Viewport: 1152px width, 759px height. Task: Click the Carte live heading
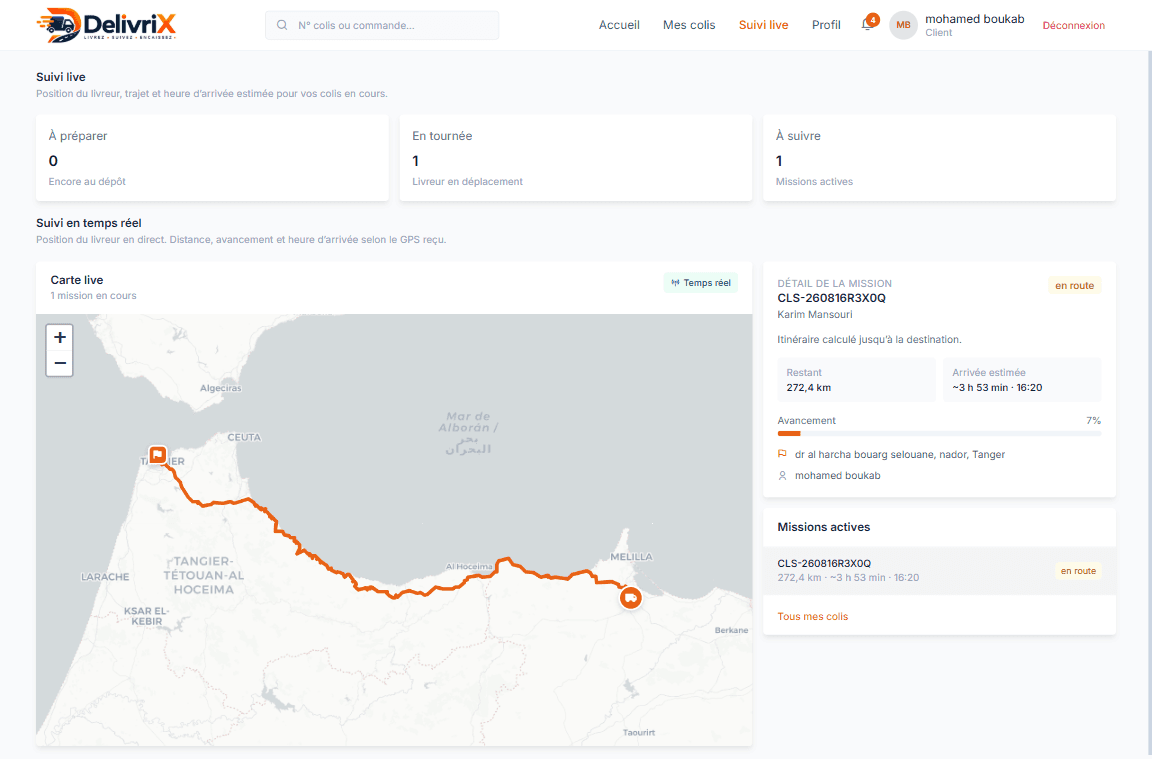point(76,280)
